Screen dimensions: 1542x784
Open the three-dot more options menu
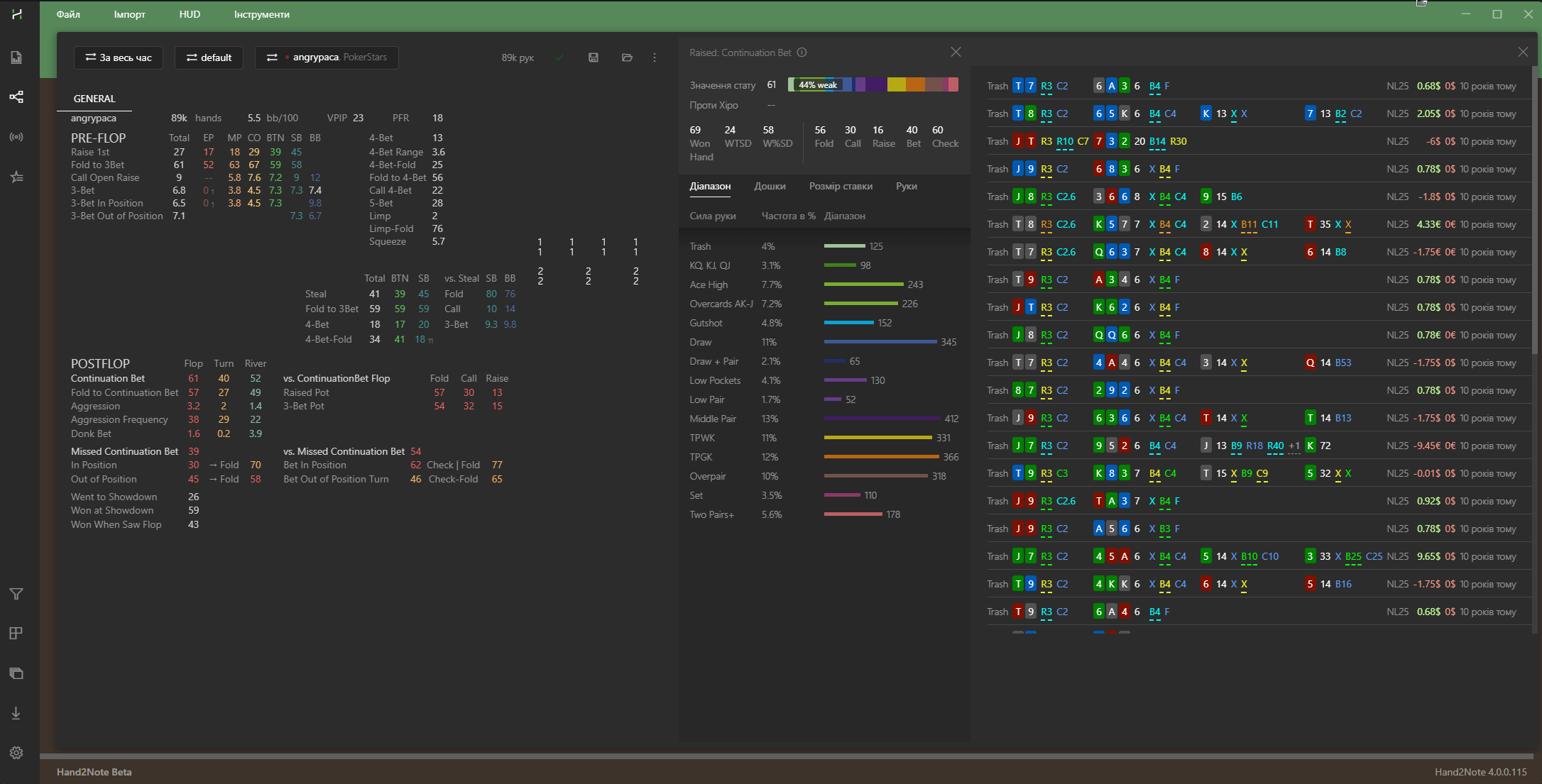point(655,57)
